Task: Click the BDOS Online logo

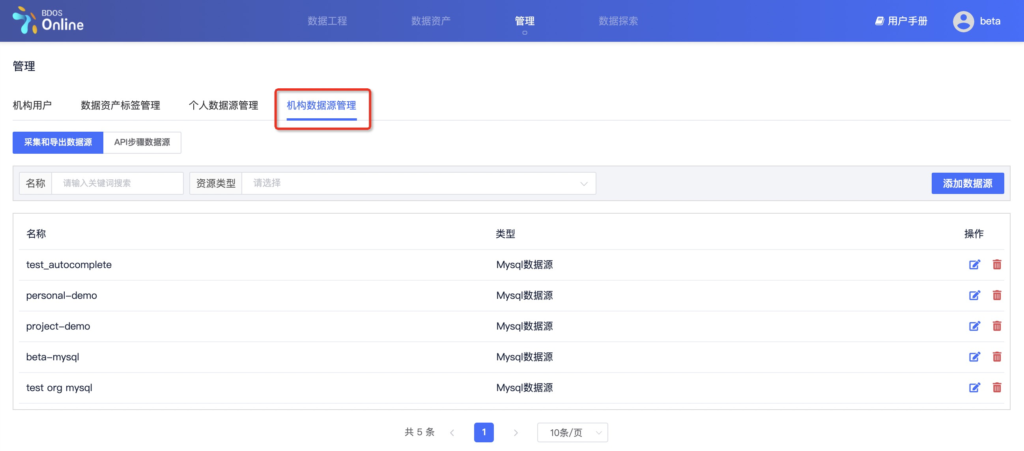Action: click(x=48, y=21)
